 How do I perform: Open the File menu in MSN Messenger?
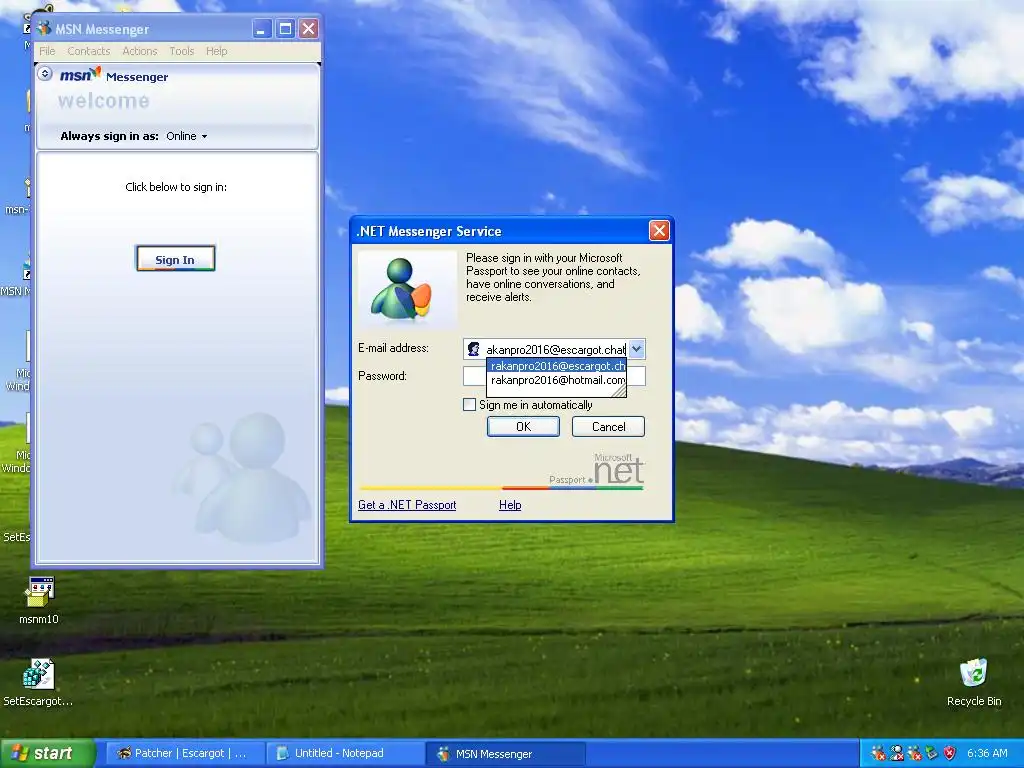tap(47, 51)
